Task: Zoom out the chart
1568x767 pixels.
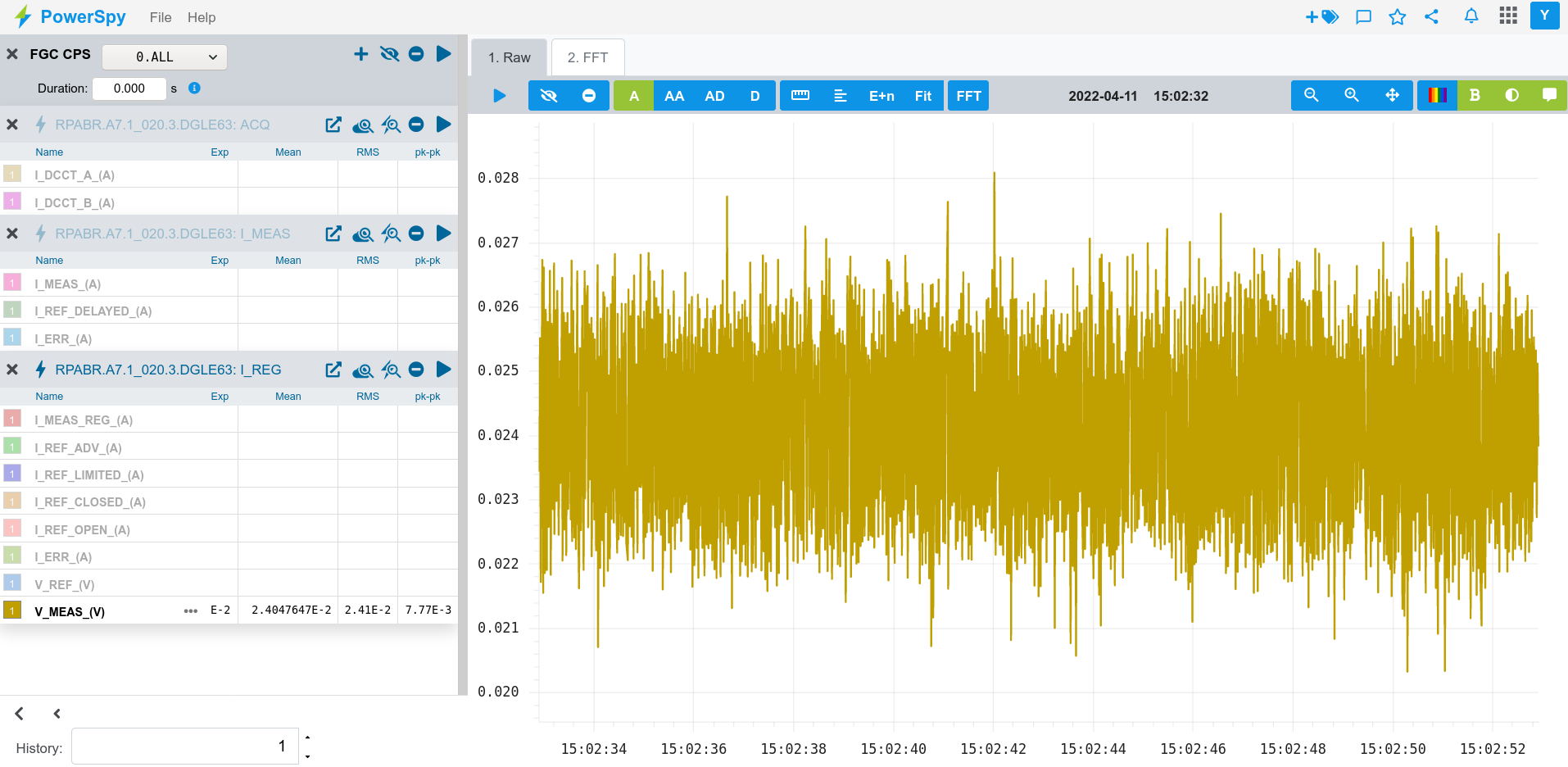Action: point(1312,95)
